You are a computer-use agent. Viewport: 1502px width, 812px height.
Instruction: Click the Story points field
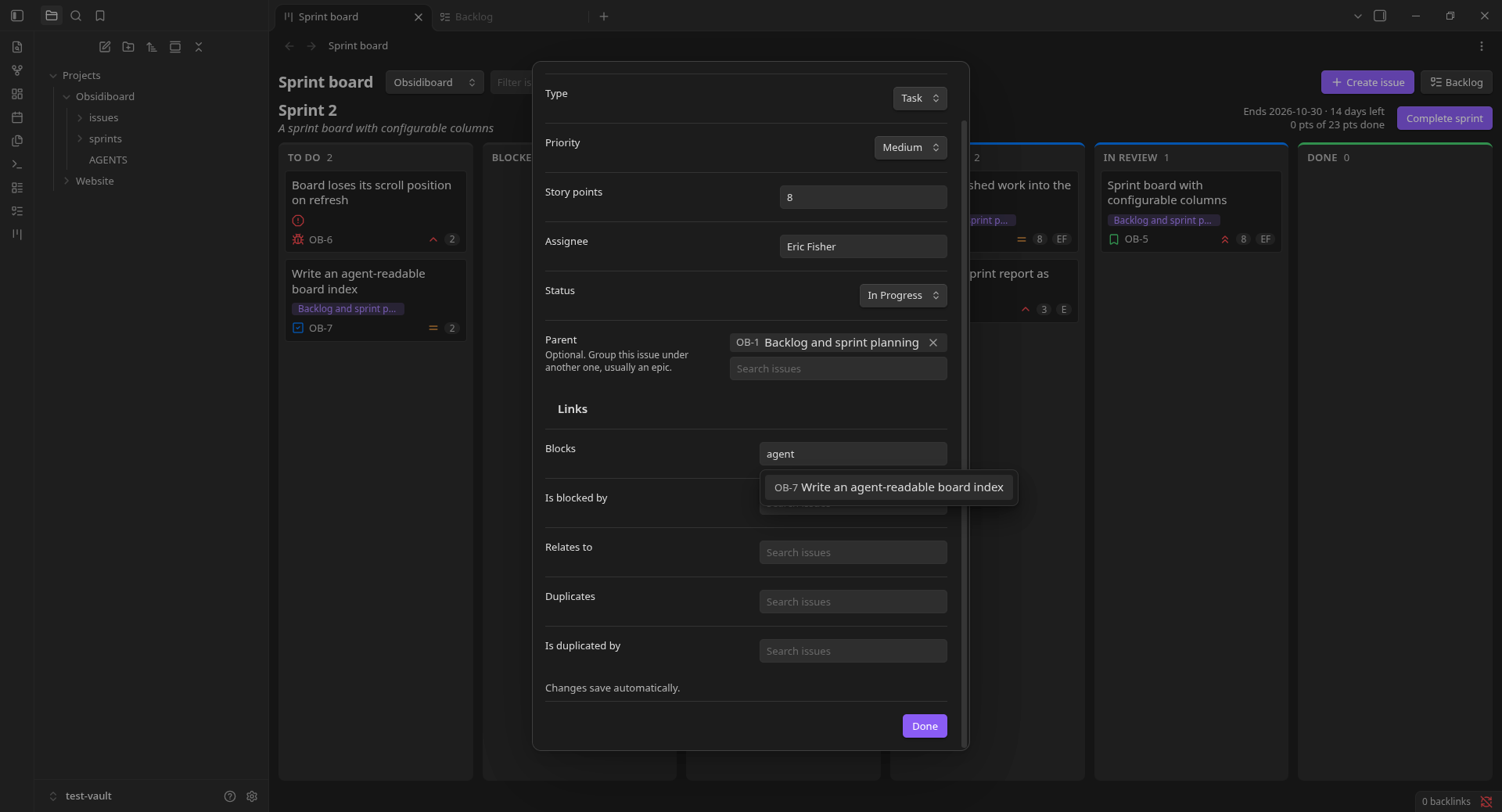tap(864, 197)
